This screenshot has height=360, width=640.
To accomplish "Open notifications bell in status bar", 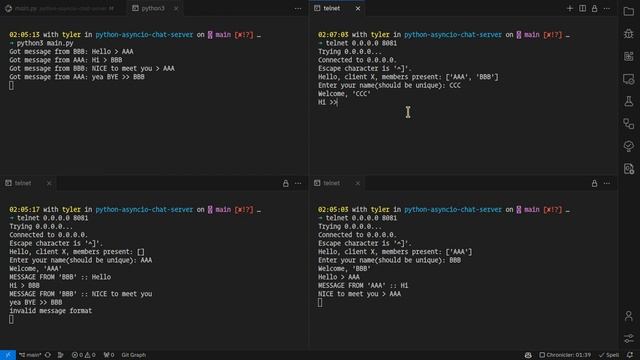I will tap(630, 355).
